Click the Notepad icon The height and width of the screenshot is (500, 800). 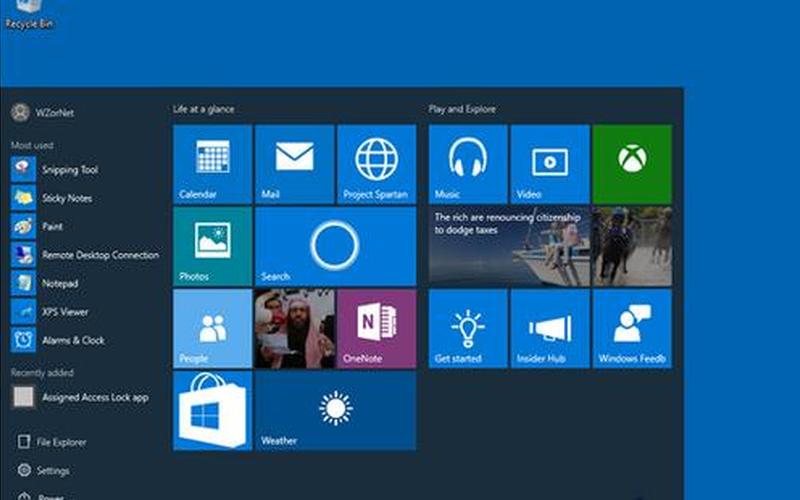(x=23, y=283)
